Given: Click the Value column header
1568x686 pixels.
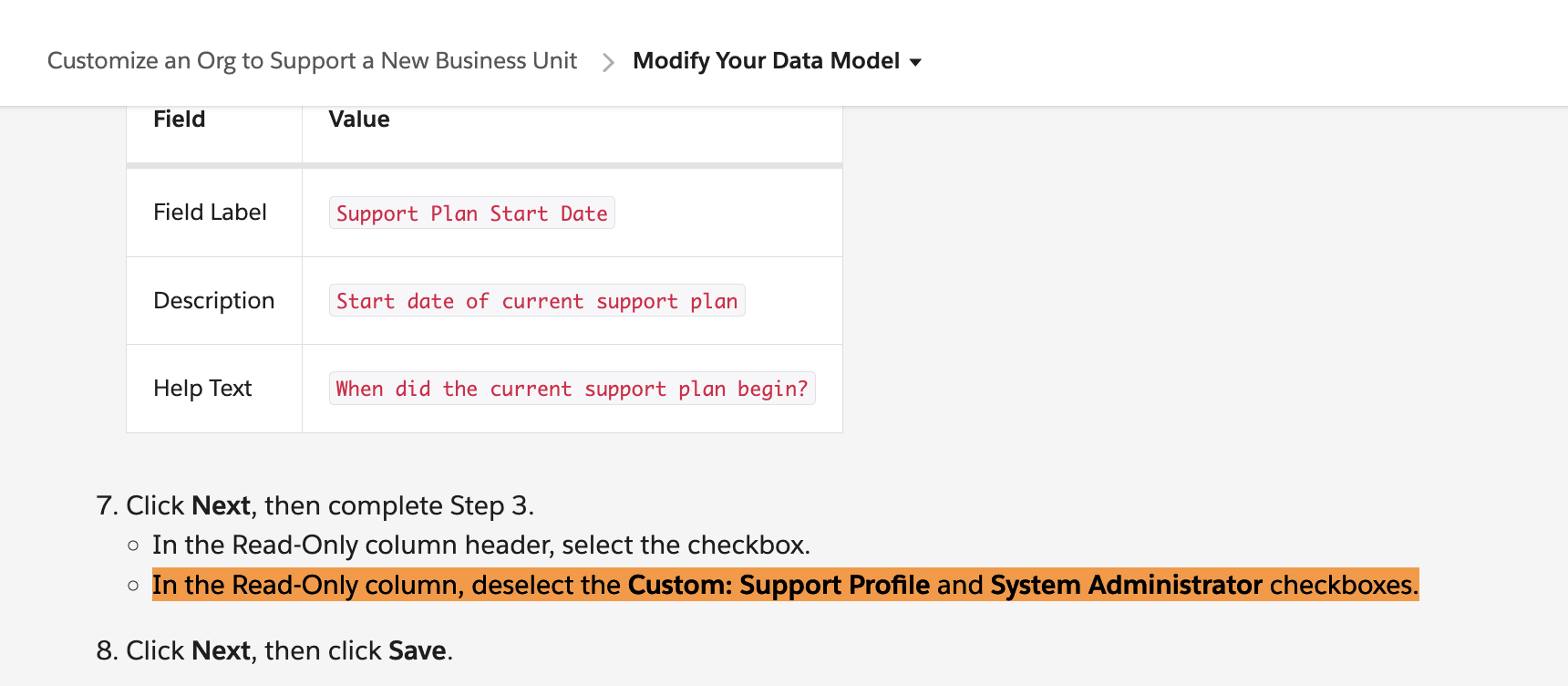Looking at the screenshot, I should click(x=359, y=120).
